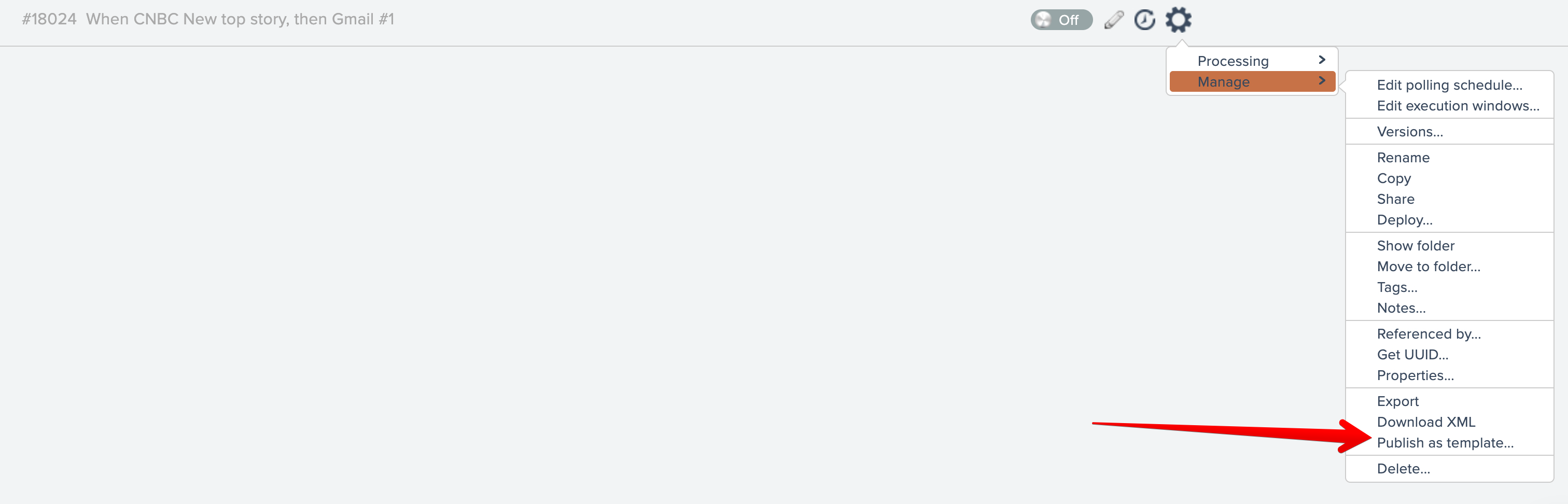The image size is (1568, 504).
Task: Click Deploy menu option
Action: point(1404,220)
